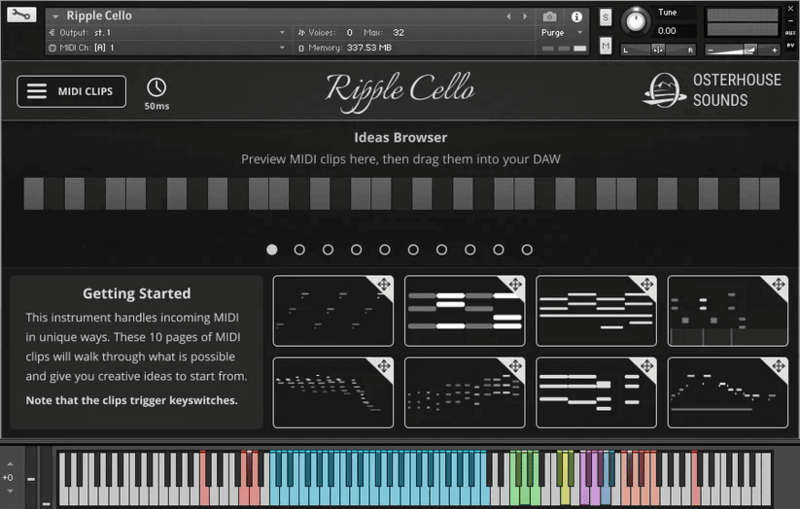Viewport: 800px width, 509px height.
Task: Toggle the S solo button
Action: click(605, 17)
